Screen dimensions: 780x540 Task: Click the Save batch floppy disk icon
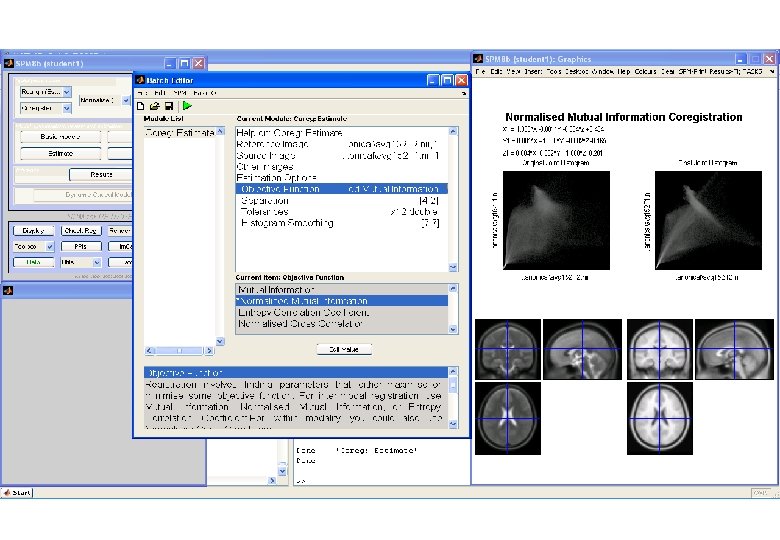169,106
